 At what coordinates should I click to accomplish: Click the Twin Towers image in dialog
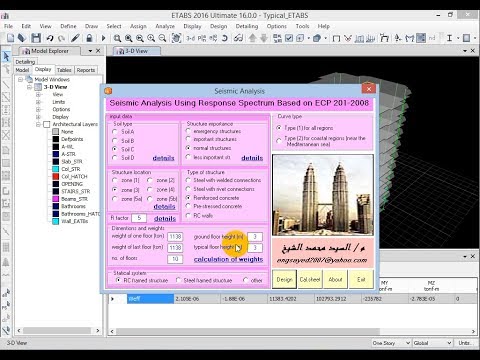(x=323, y=195)
